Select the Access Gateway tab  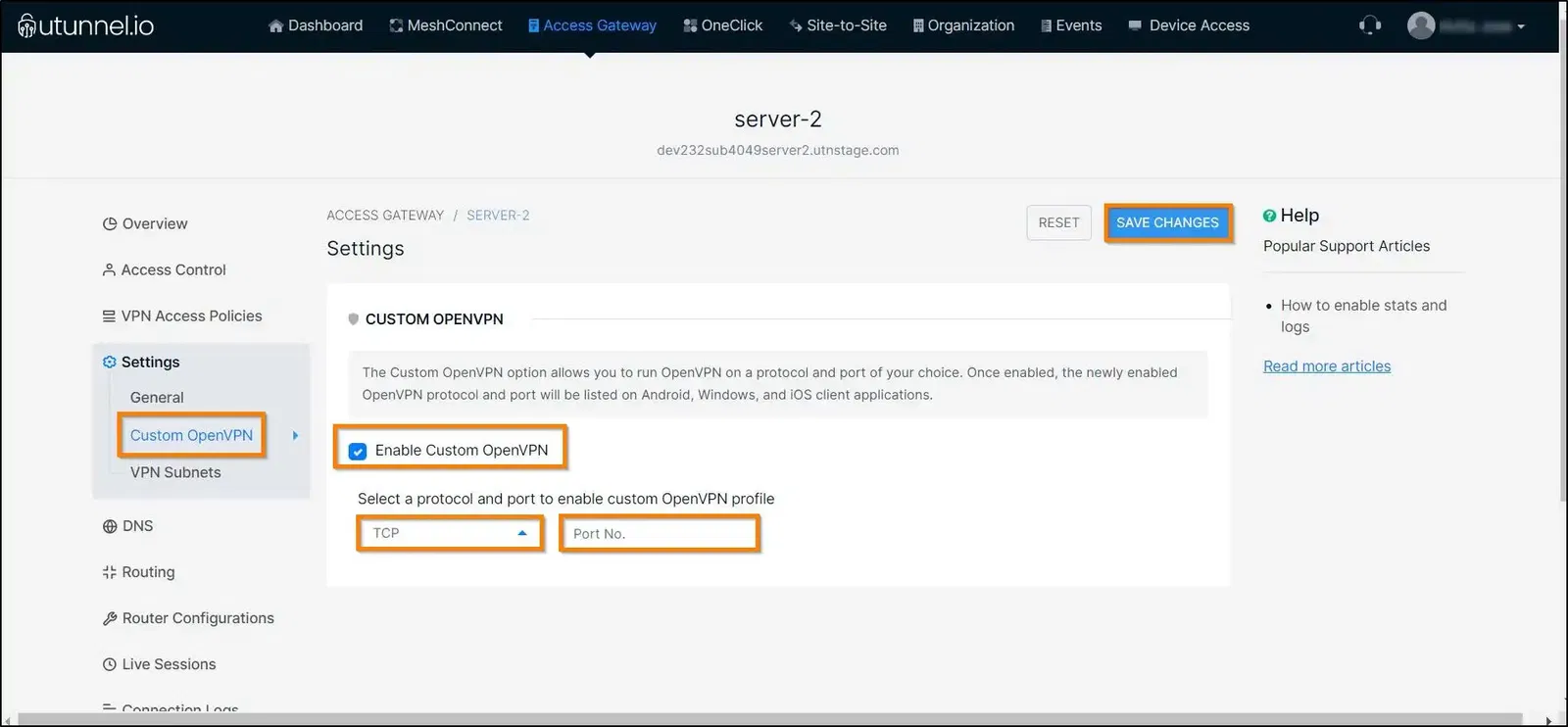pos(592,25)
